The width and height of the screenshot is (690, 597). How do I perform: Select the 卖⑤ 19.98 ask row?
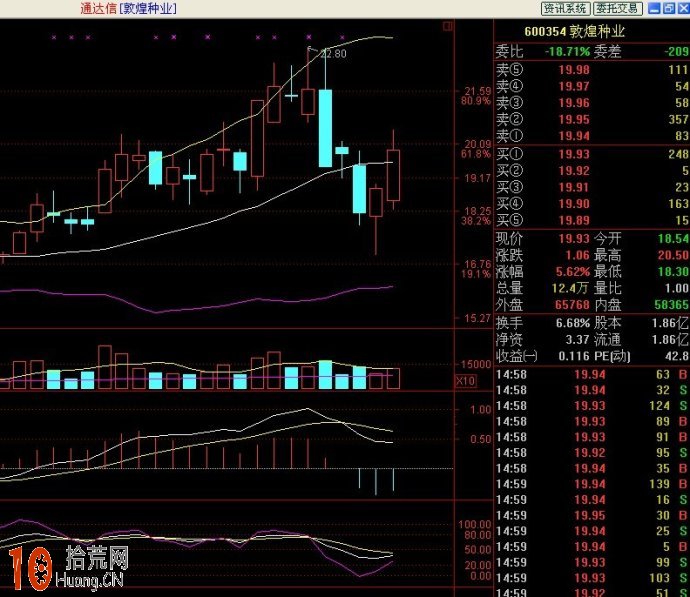[592, 70]
